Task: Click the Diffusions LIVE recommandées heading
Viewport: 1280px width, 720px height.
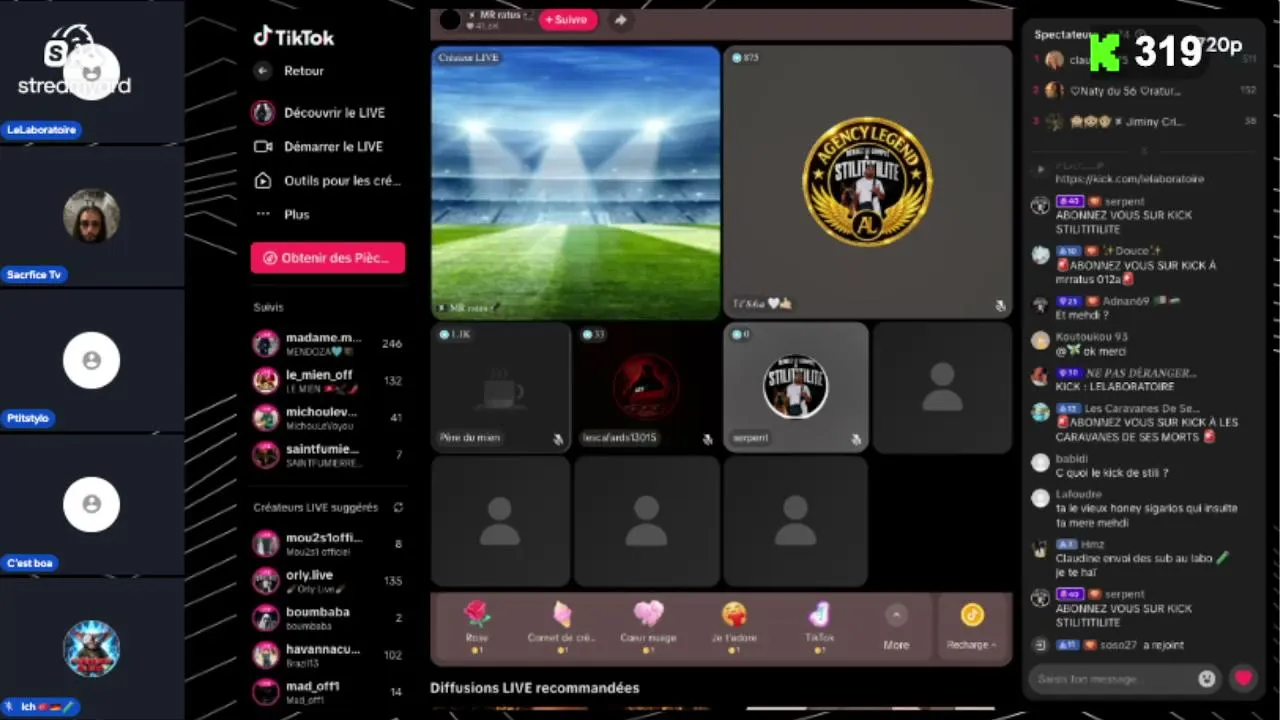Action: [535, 688]
